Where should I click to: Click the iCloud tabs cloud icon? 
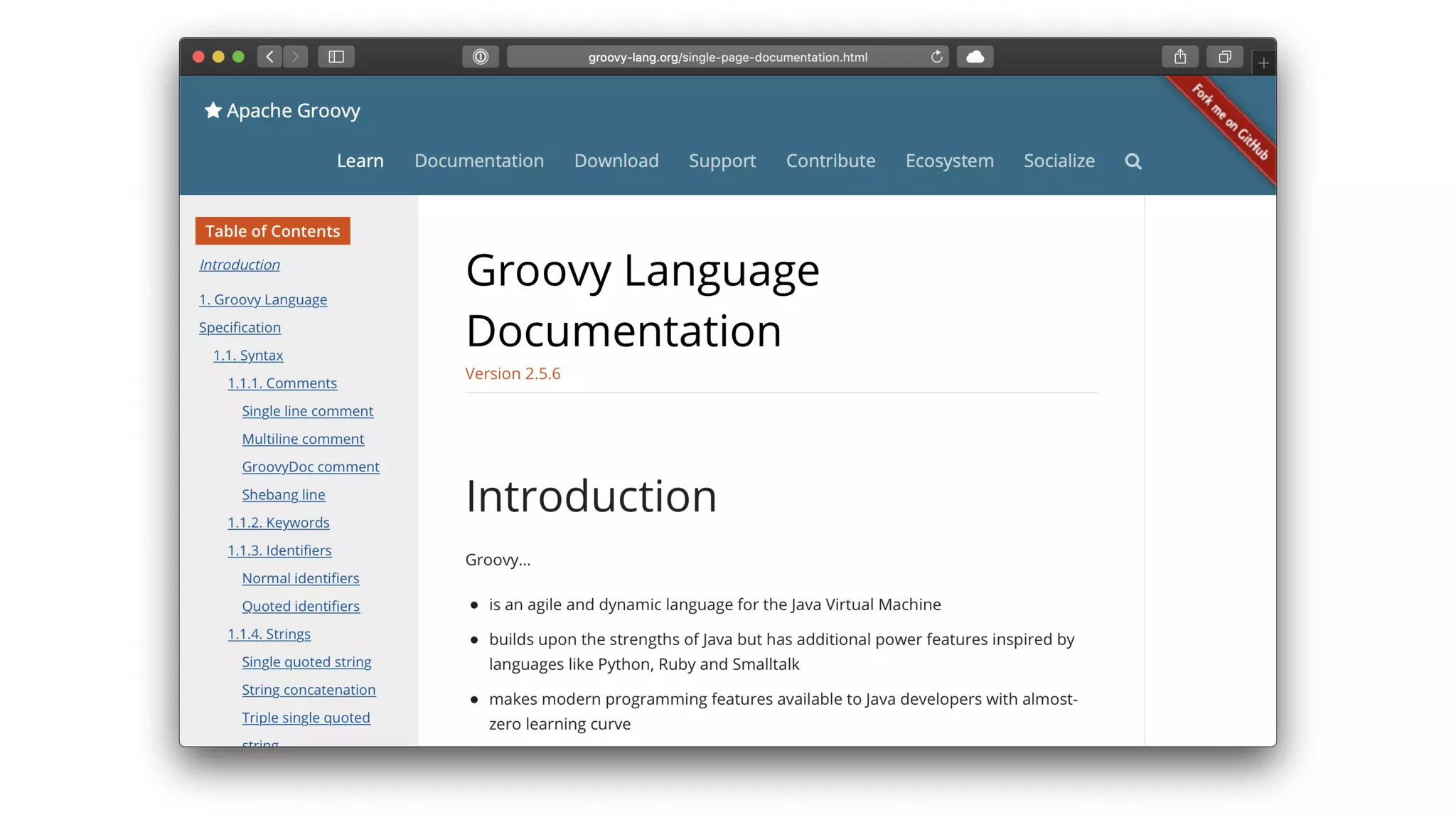(975, 57)
